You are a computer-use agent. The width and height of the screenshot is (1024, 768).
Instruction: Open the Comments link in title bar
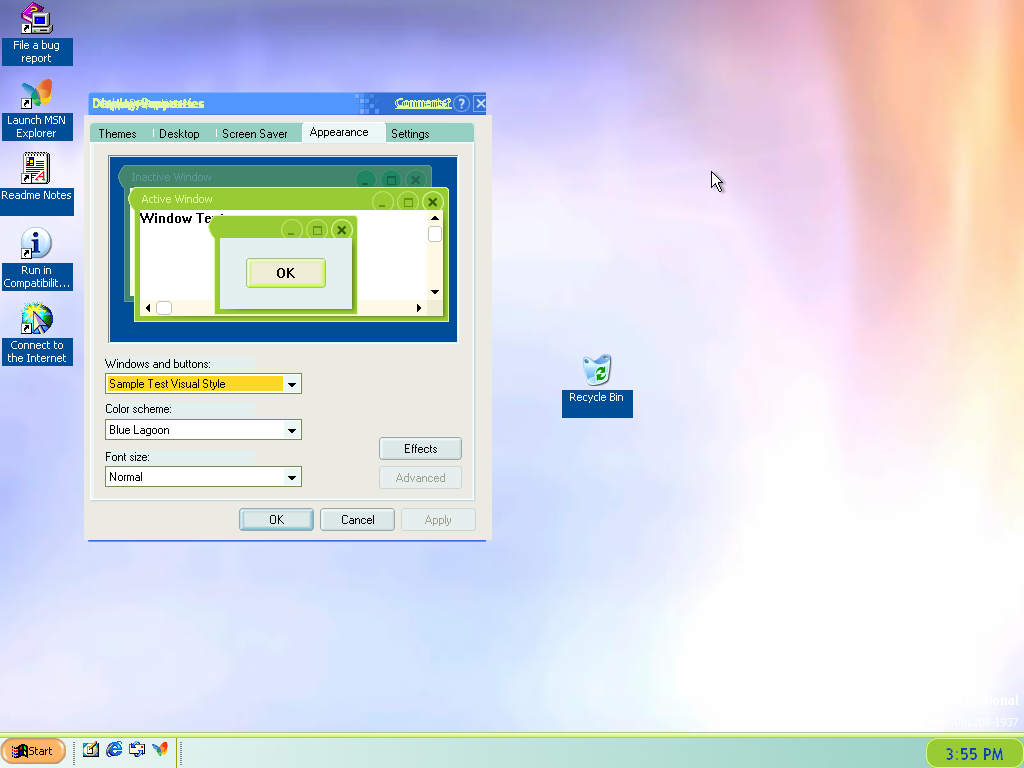[x=423, y=103]
